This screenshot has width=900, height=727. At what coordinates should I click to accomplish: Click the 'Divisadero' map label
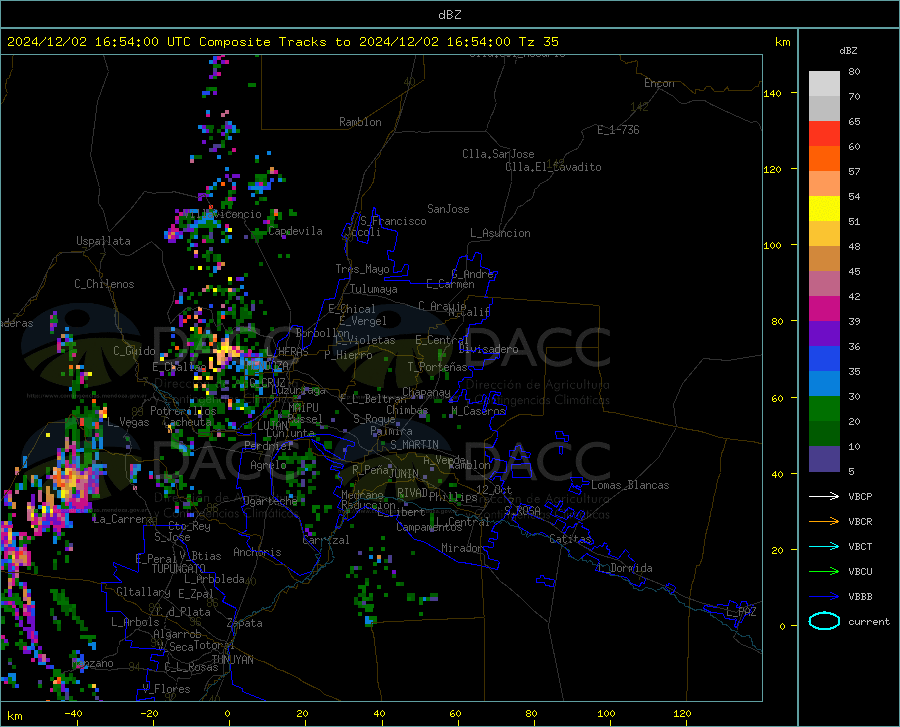coord(488,349)
